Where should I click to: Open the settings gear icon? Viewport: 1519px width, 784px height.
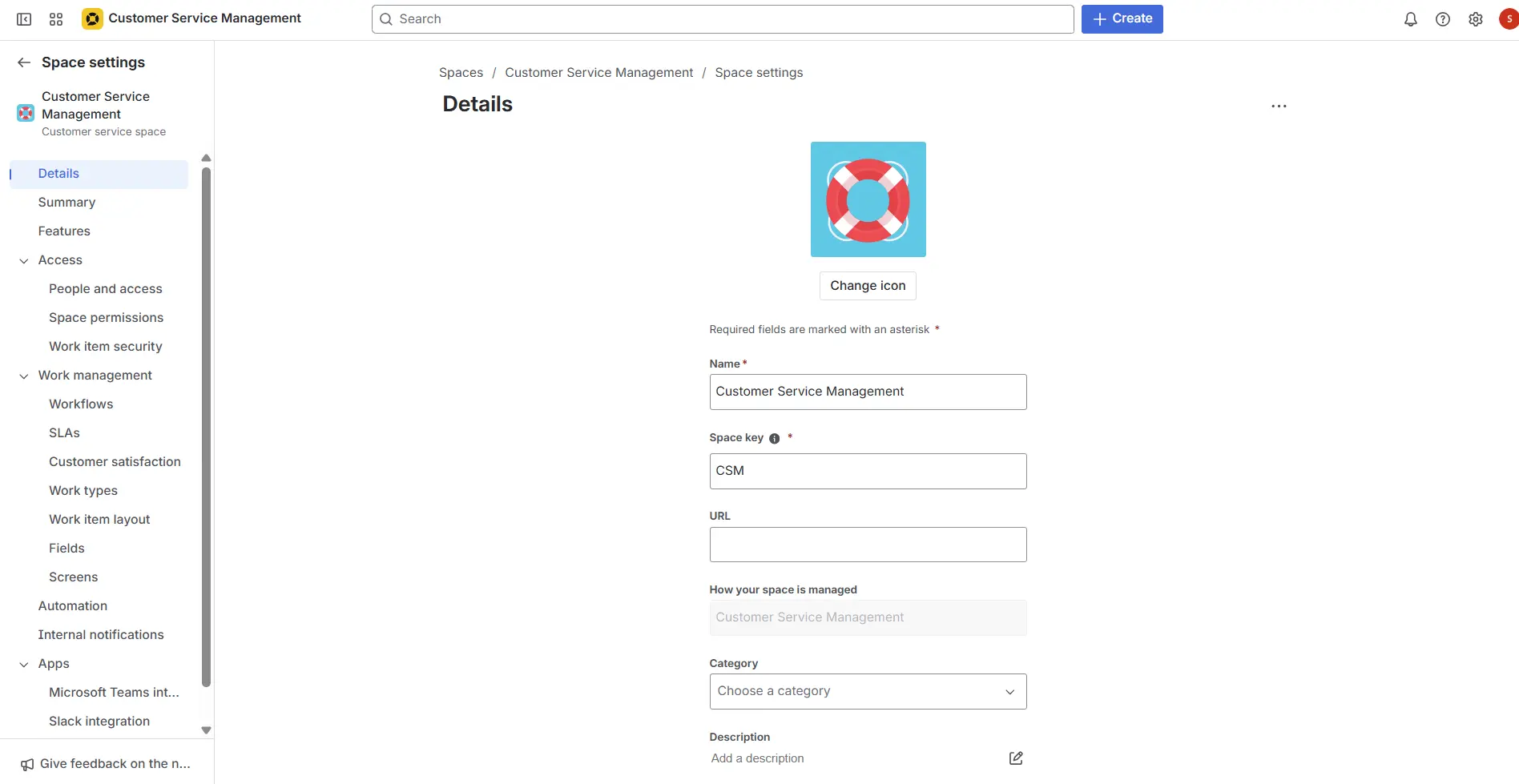(x=1475, y=19)
